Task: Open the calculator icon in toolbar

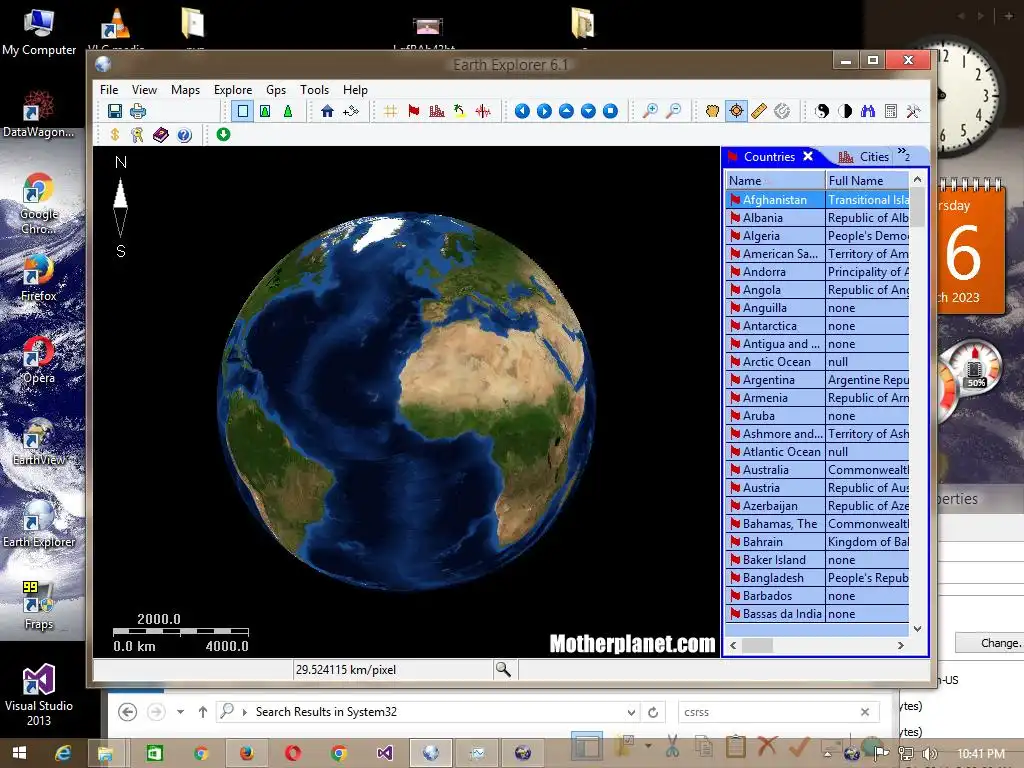Action: pos(890,111)
